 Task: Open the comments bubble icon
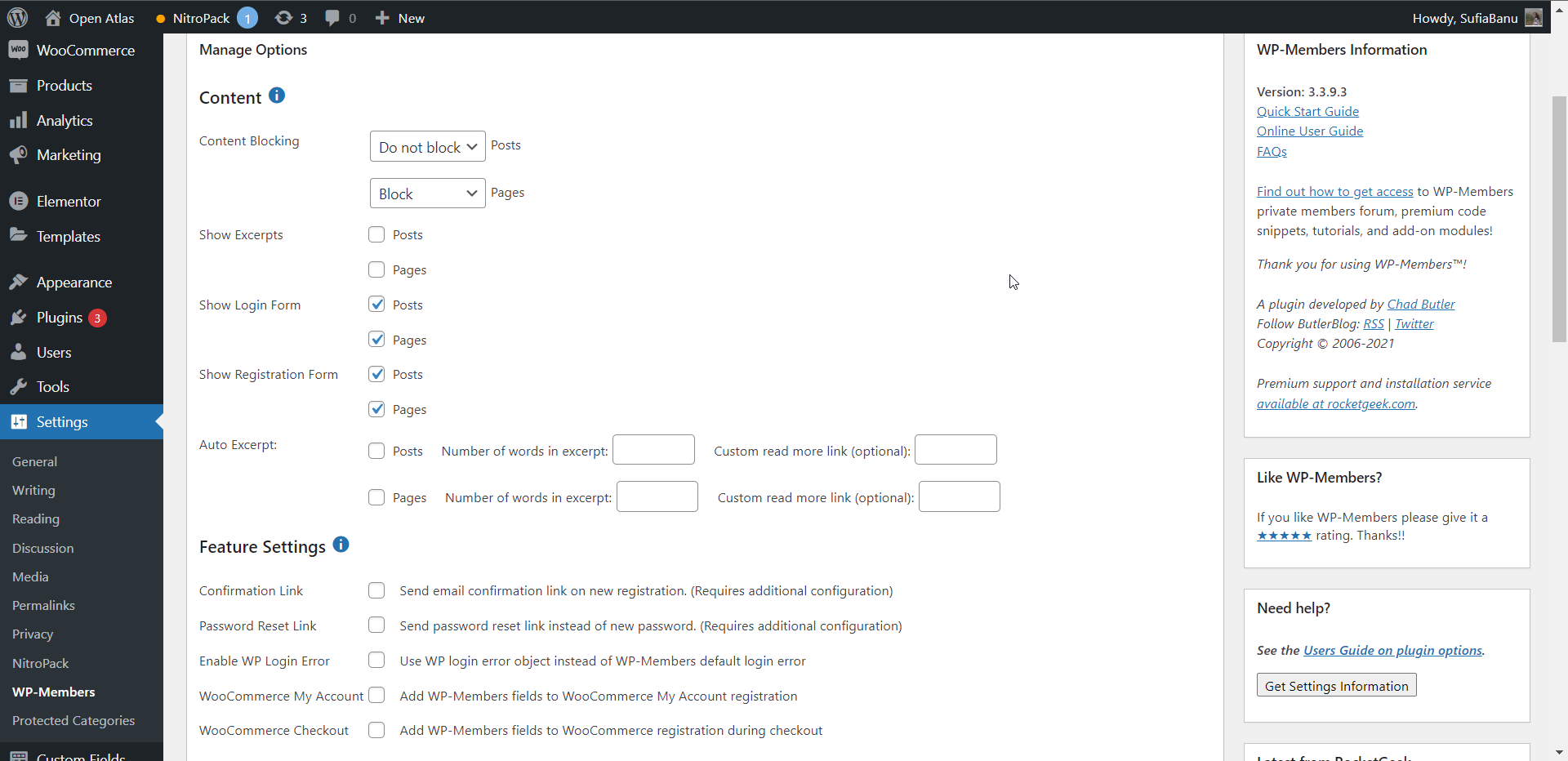point(332,17)
